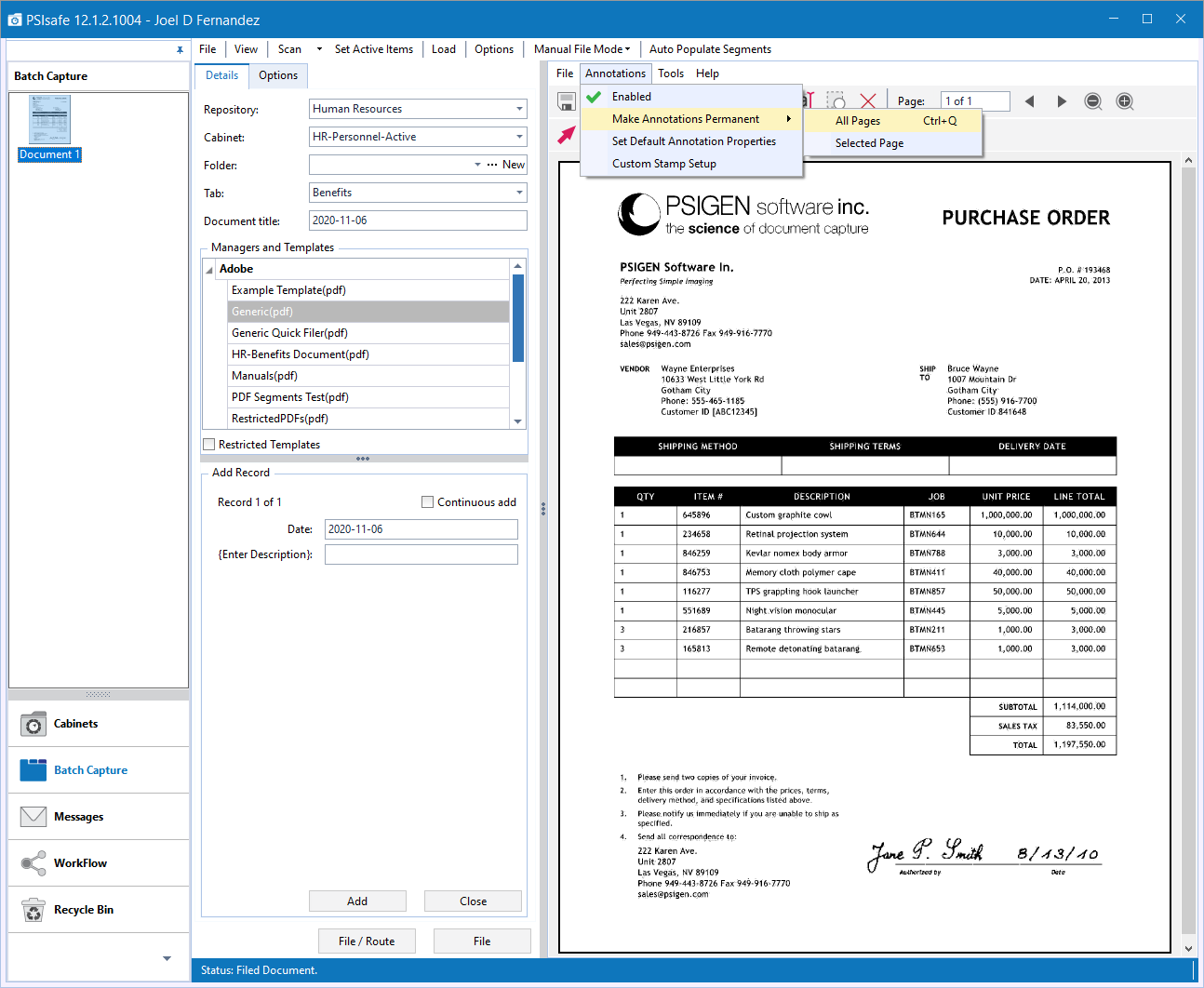Click the Enter Description field

(421, 554)
